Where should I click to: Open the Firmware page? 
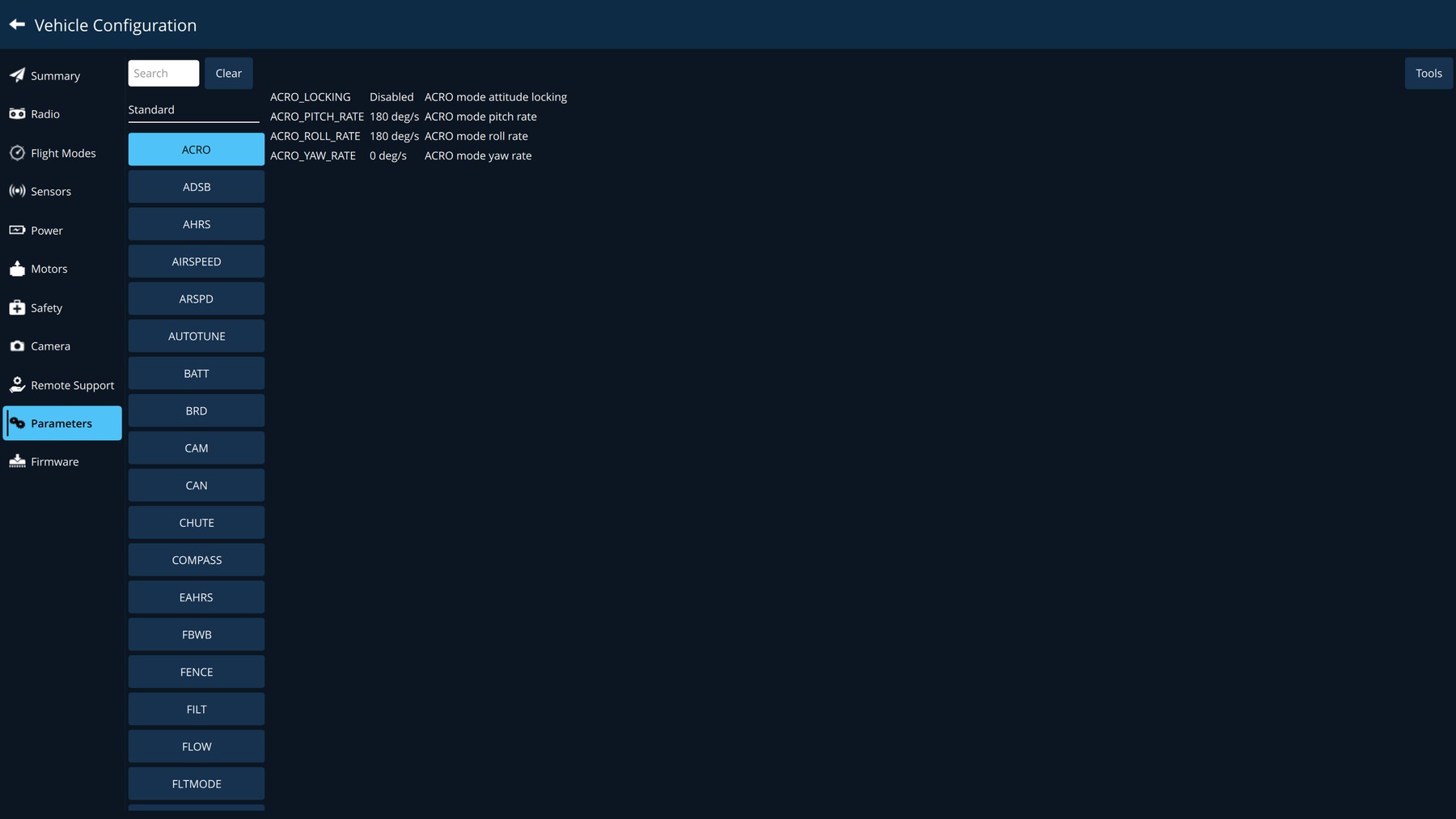tap(62, 461)
